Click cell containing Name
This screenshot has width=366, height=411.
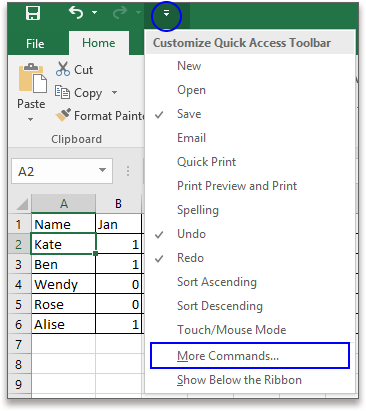[63, 224]
